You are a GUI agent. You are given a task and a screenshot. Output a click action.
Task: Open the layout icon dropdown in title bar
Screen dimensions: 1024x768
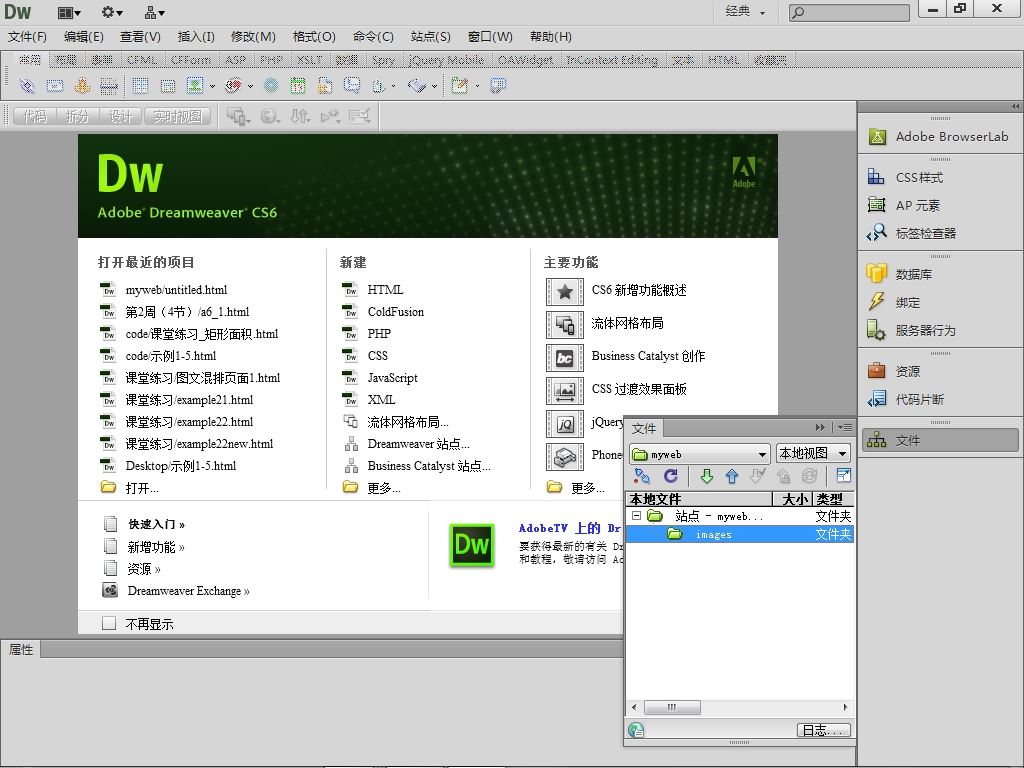(x=69, y=12)
